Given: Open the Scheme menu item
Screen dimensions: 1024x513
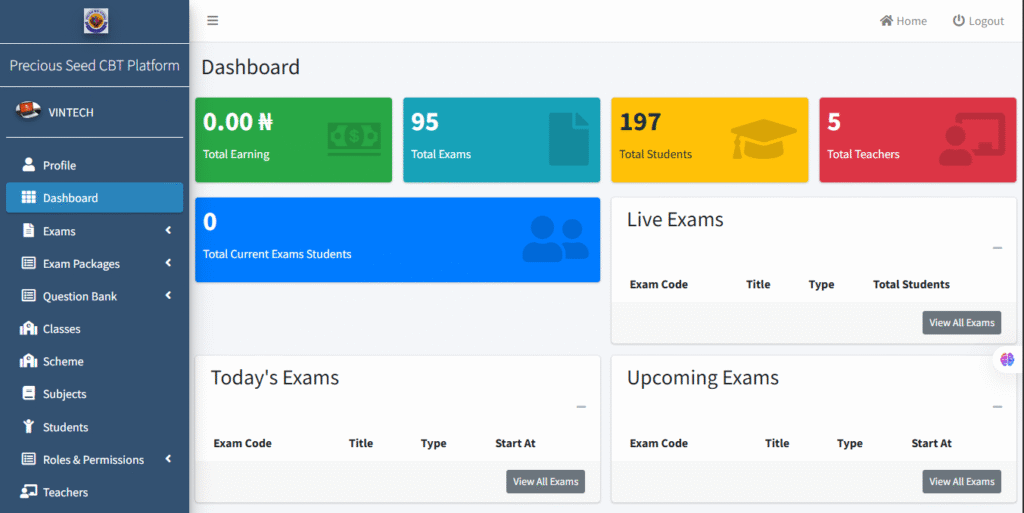Looking at the screenshot, I should (62, 362).
